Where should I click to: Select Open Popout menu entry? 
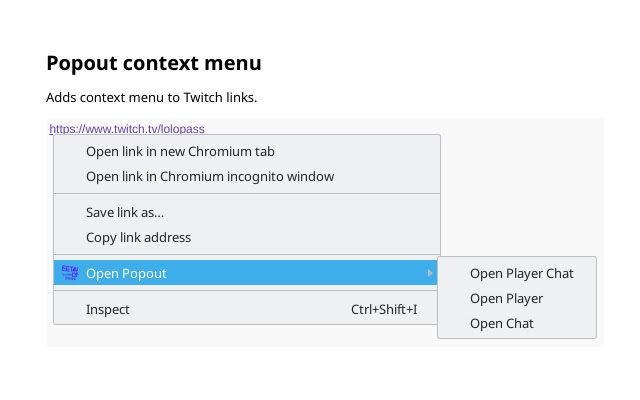point(126,274)
